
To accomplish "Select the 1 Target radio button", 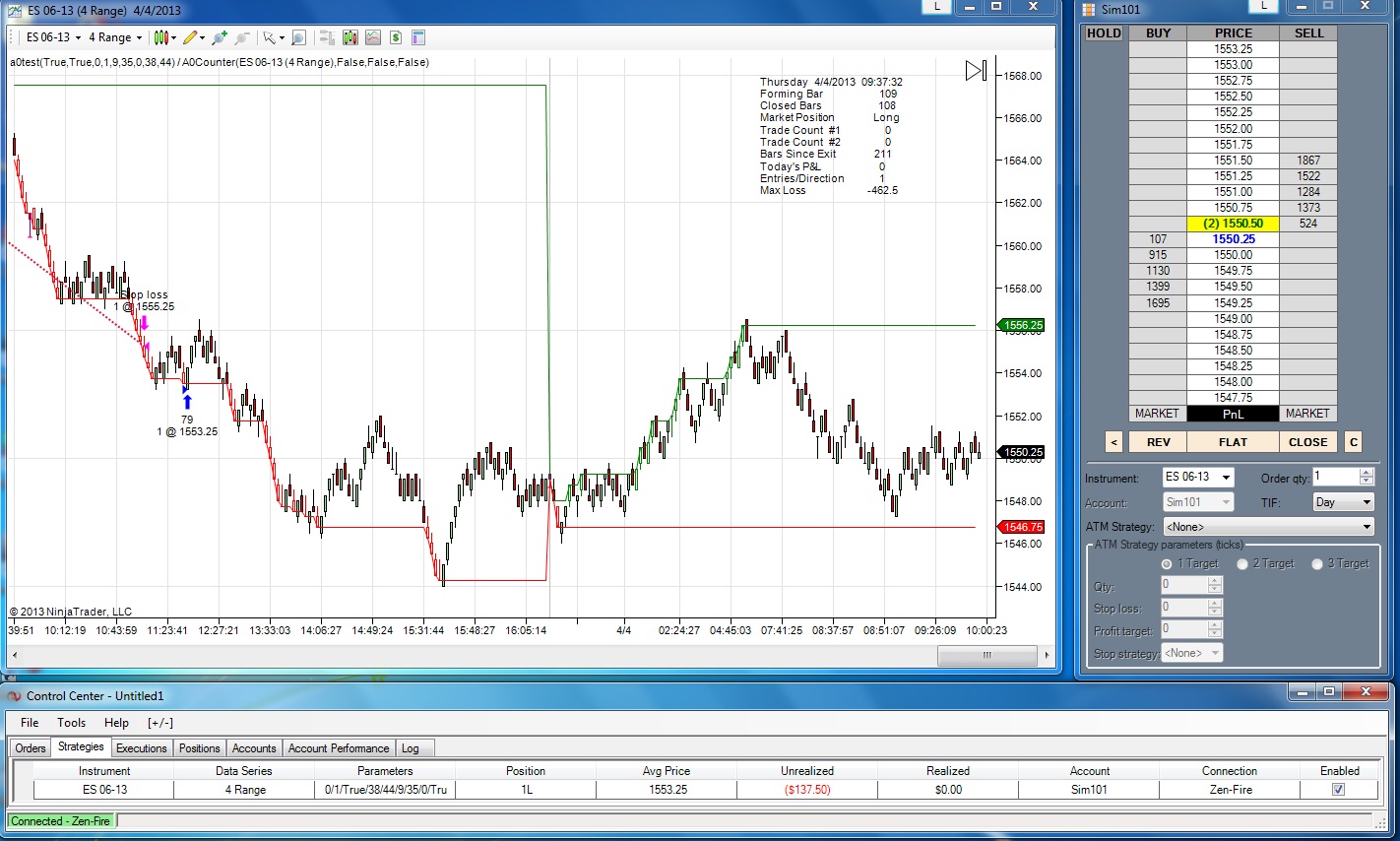I will click(x=1167, y=564).
